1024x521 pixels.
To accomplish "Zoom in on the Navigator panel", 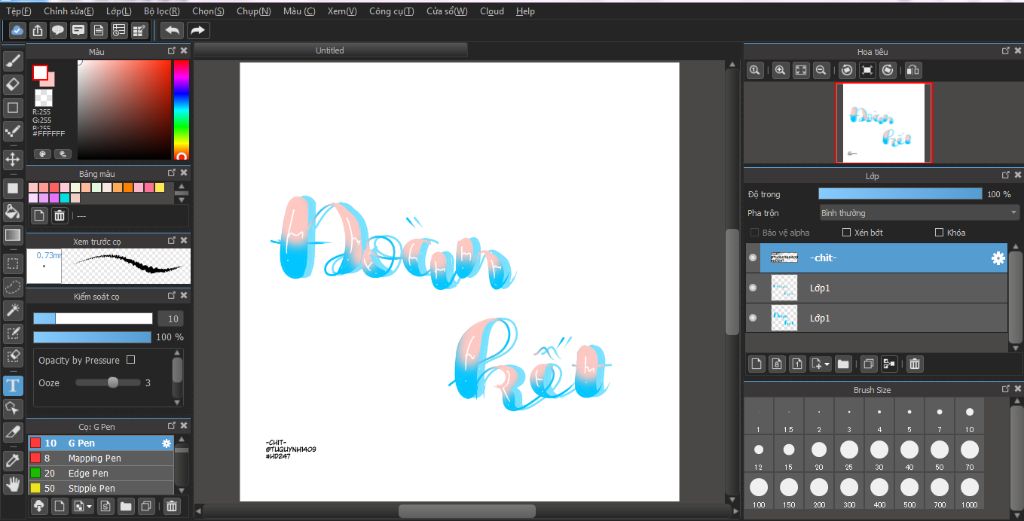I will (780, 71).
